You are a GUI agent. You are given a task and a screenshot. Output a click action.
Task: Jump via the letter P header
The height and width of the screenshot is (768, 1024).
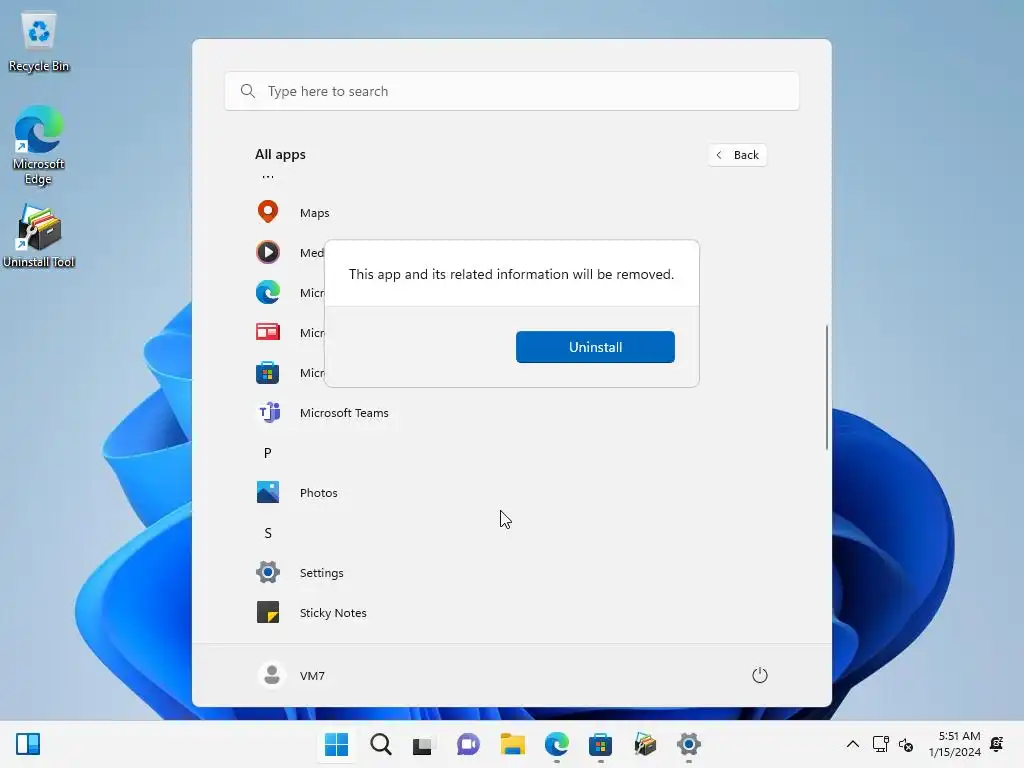click(268, 453)
